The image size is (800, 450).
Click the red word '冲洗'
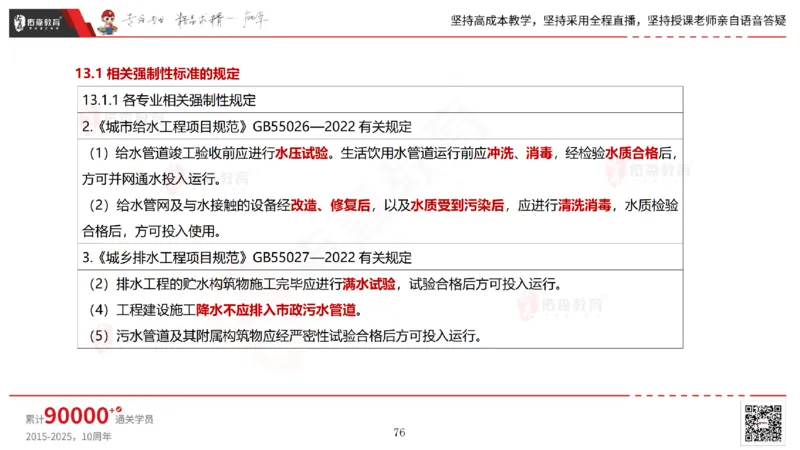point(500,153)
